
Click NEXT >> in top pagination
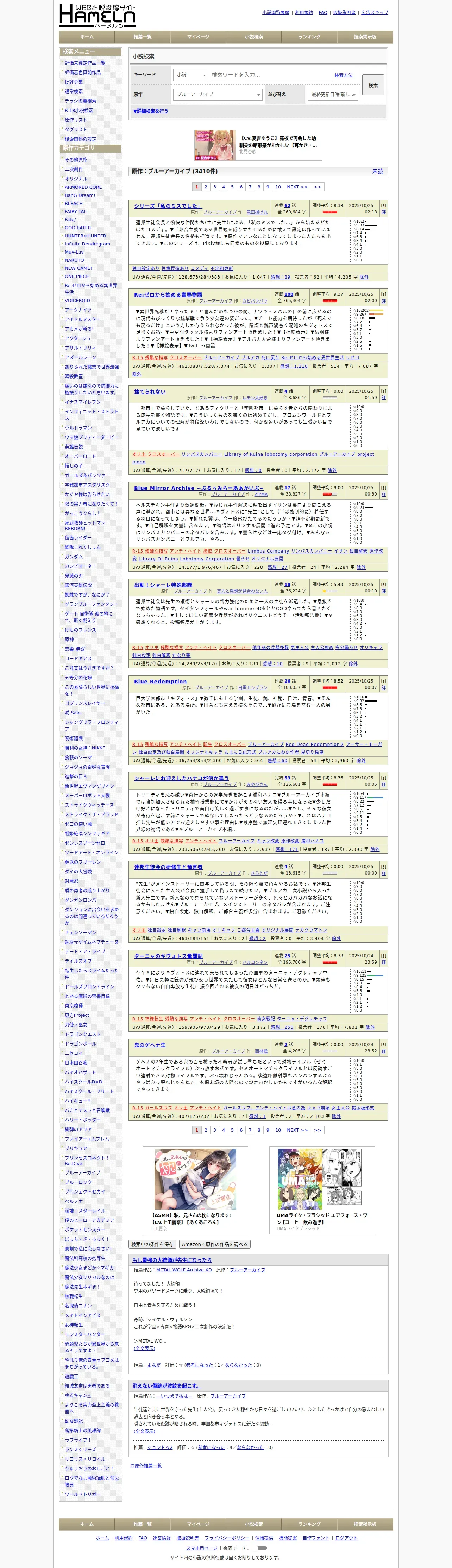[x=297, y=187]
